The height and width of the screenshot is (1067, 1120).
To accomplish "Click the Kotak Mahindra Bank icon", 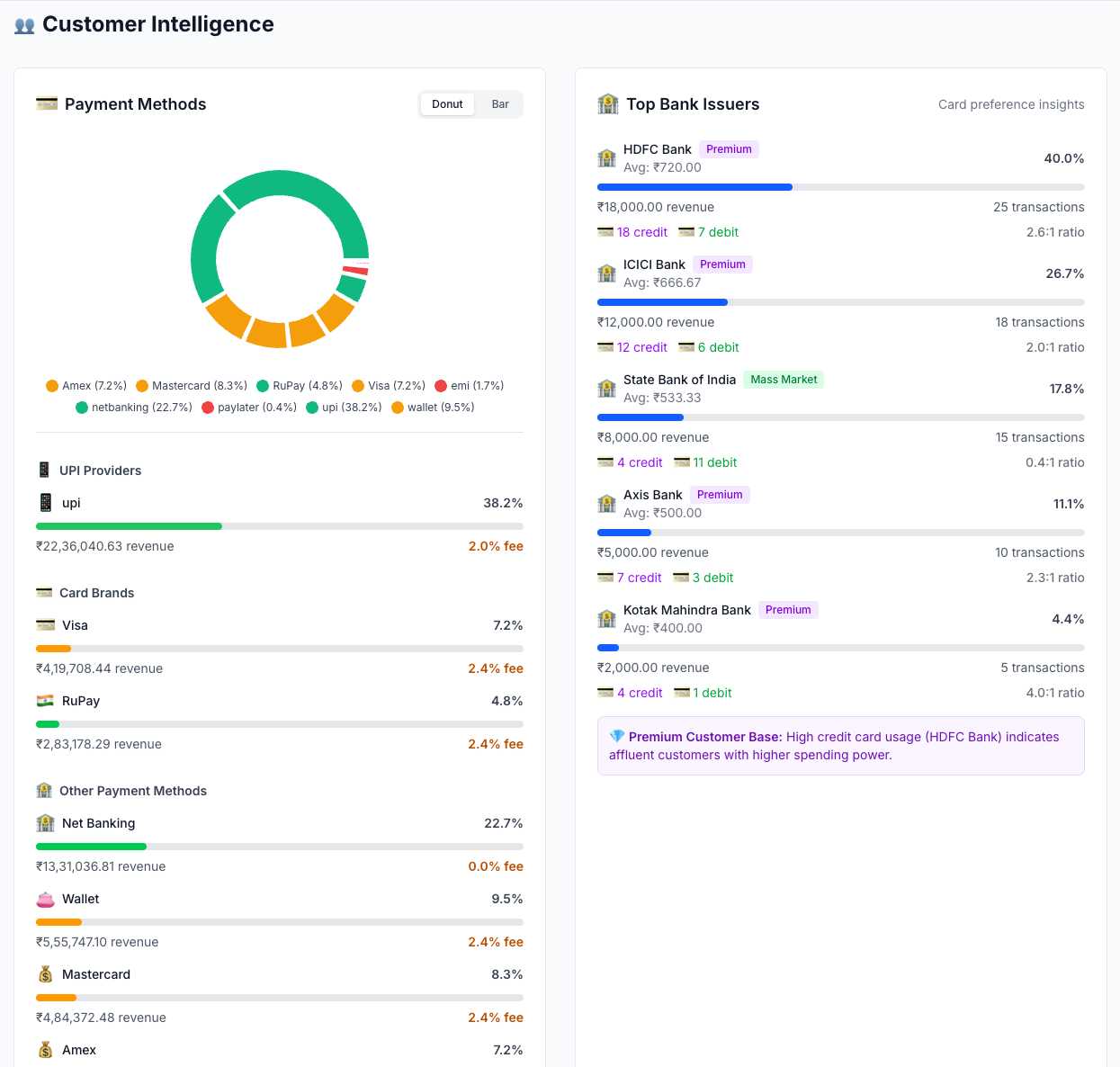I will click(607, 619).
